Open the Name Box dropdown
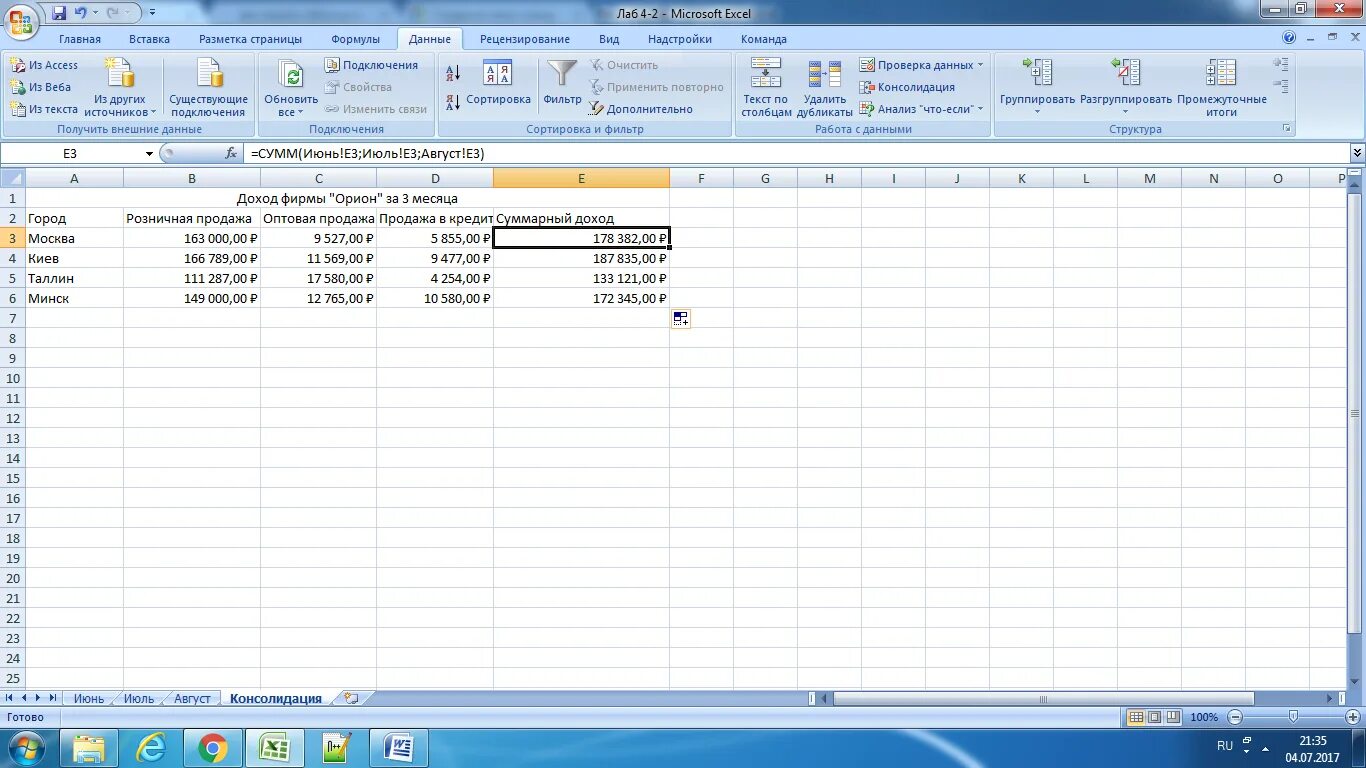Viewport: 1366px width, 768px height. (150, 154)
